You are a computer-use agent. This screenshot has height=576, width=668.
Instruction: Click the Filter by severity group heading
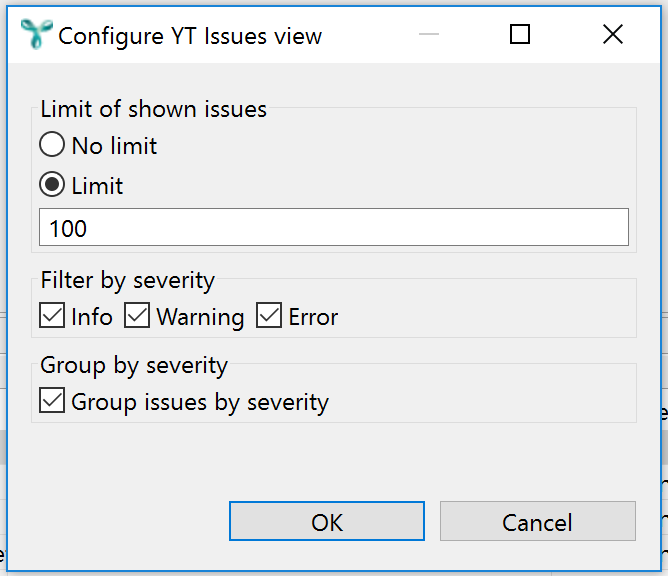click(127, 280)
